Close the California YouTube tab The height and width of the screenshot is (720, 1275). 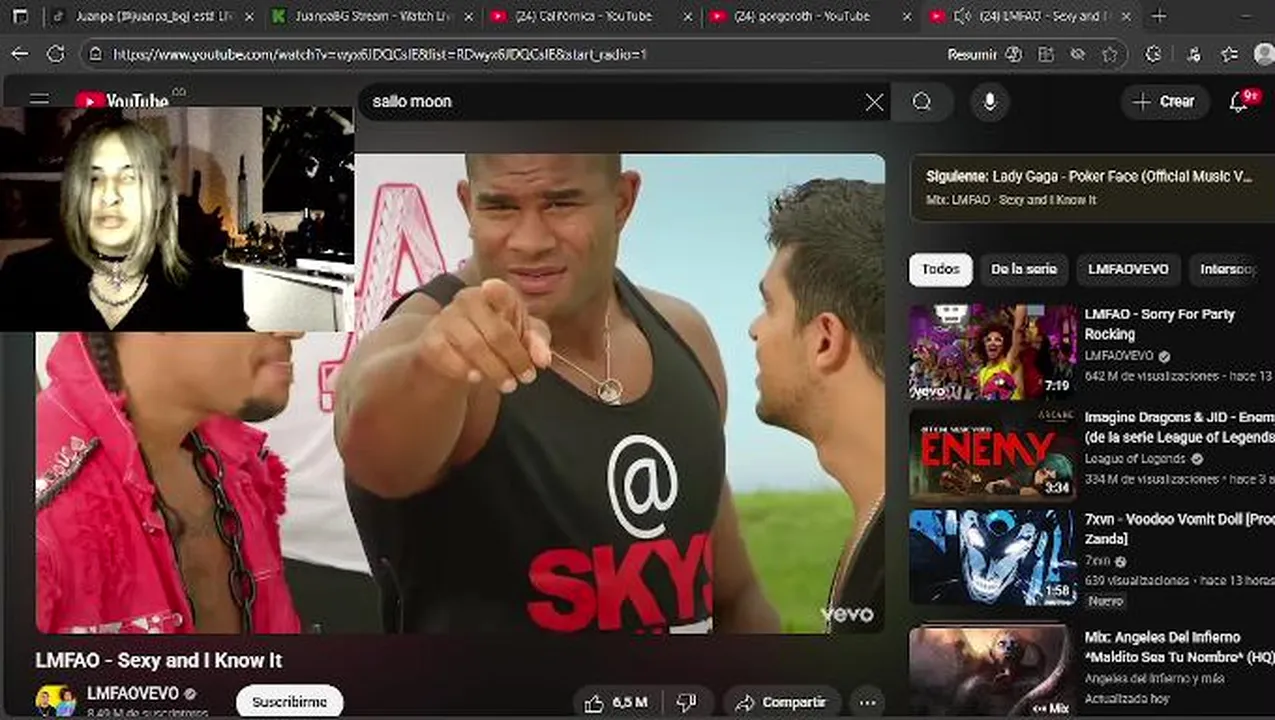click(x=689, y=16)
